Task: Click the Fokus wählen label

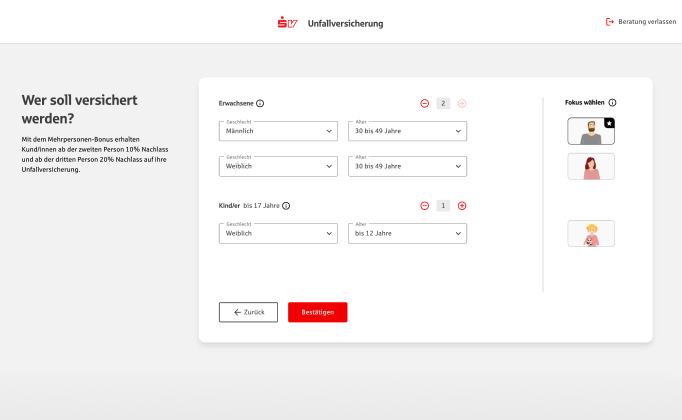Action: click(585, 103)
